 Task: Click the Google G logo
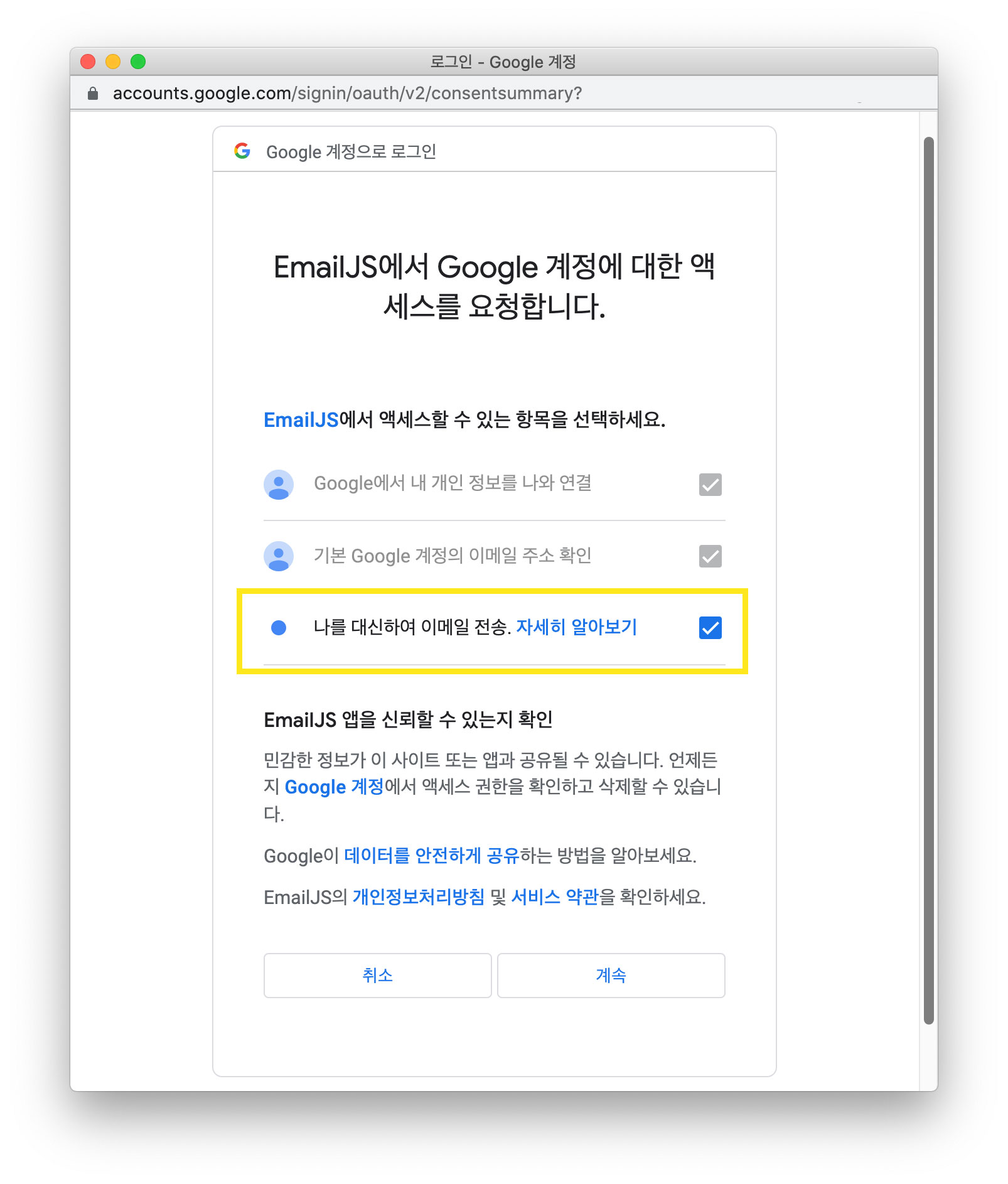click(242, 151)
